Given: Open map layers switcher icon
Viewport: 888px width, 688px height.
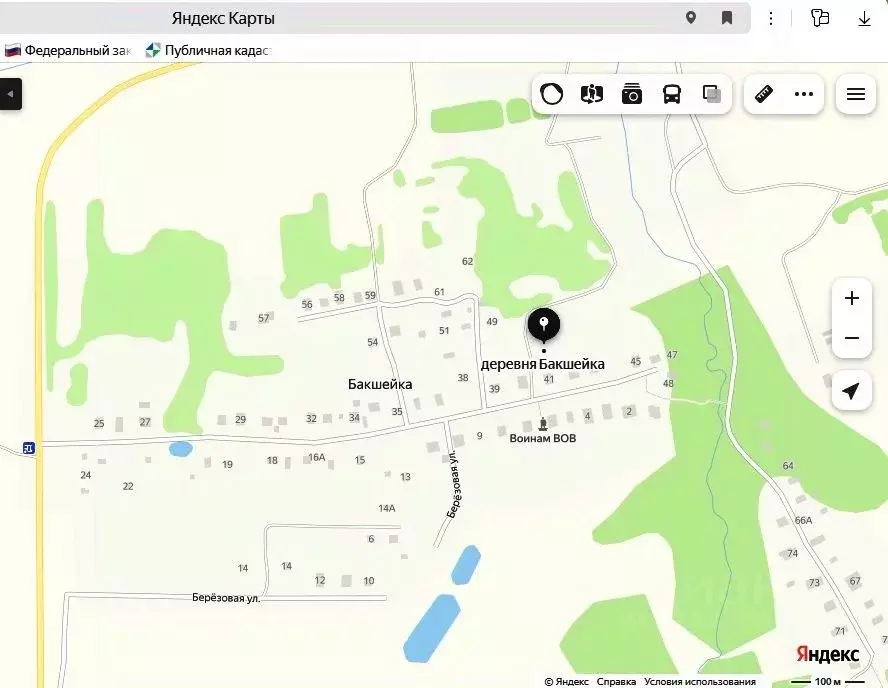Looking at the screenshot, I should point(712,94).
